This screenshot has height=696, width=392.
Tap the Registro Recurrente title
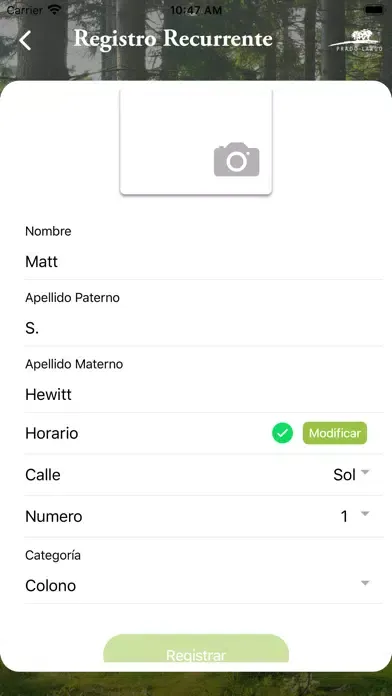[173, 39]
